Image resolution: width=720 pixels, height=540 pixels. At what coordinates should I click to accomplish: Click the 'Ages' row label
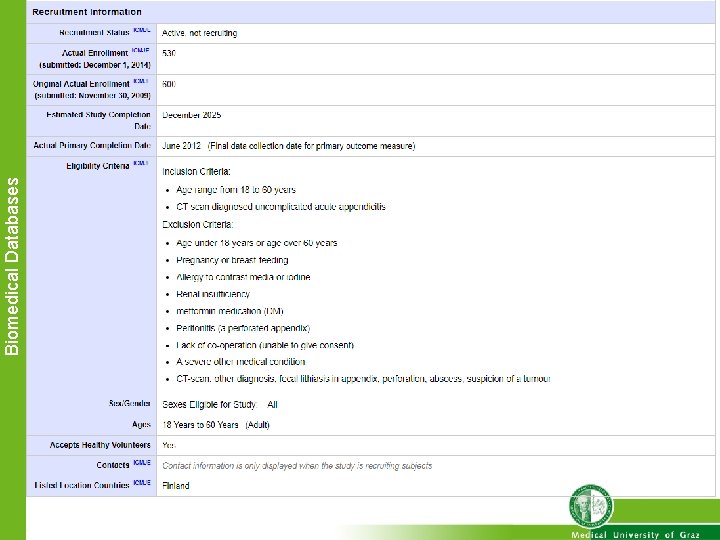point(141,424)
